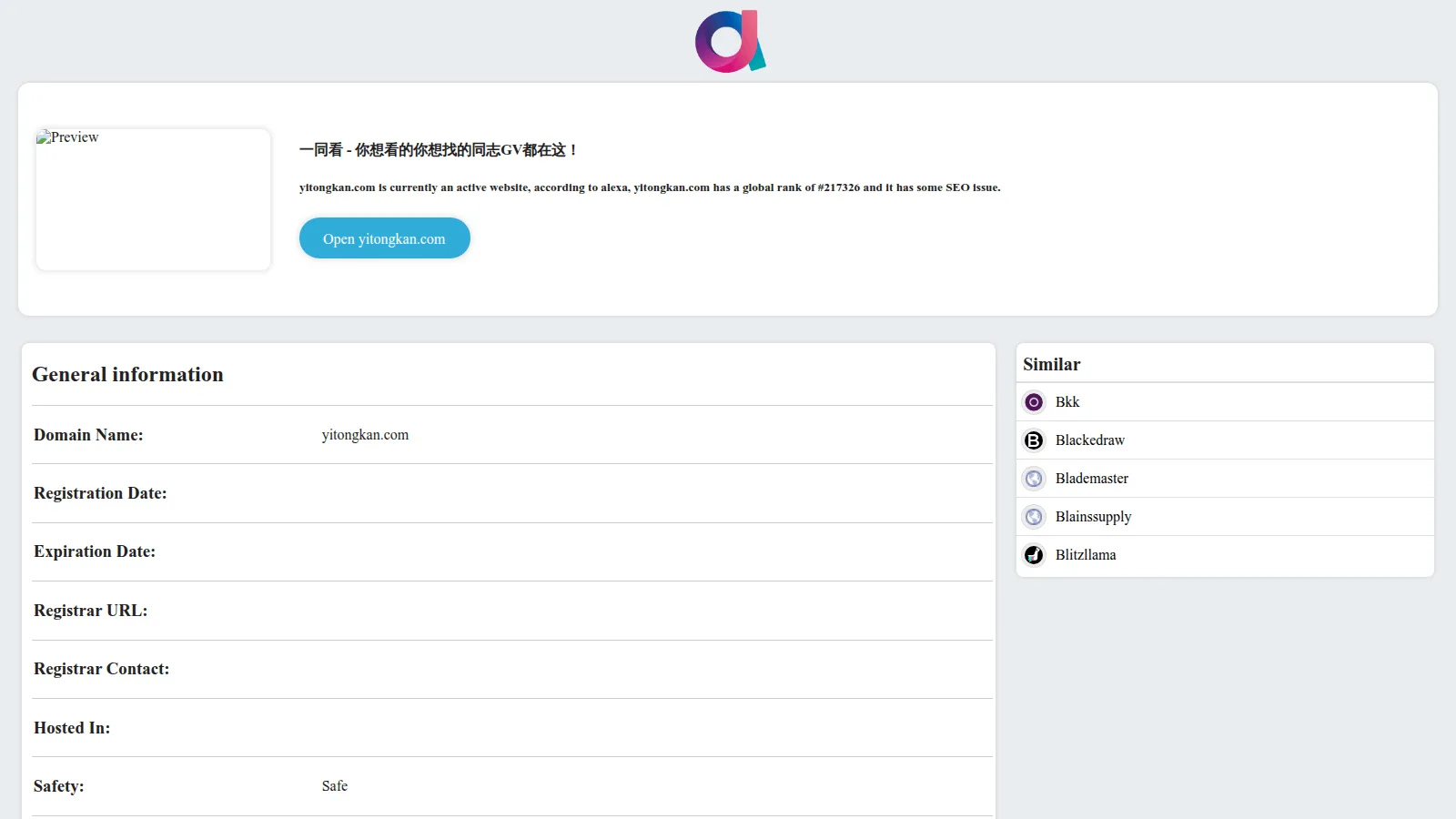This screenshot has height=819, width=1456.
Task: Click the yitongkan.com domain name value
Action: (366, 435)
